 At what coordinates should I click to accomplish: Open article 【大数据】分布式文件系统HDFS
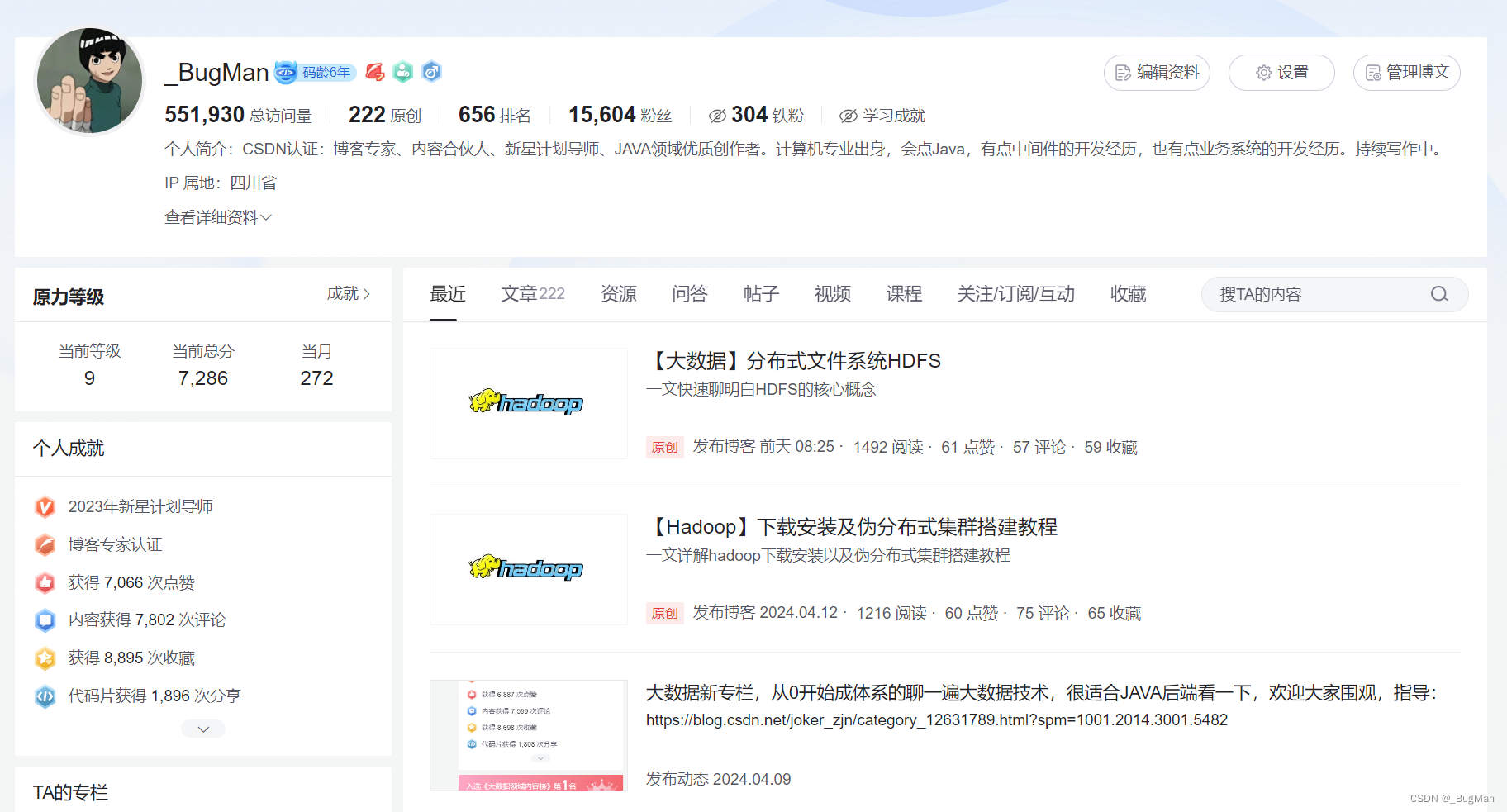coord(793,361)
